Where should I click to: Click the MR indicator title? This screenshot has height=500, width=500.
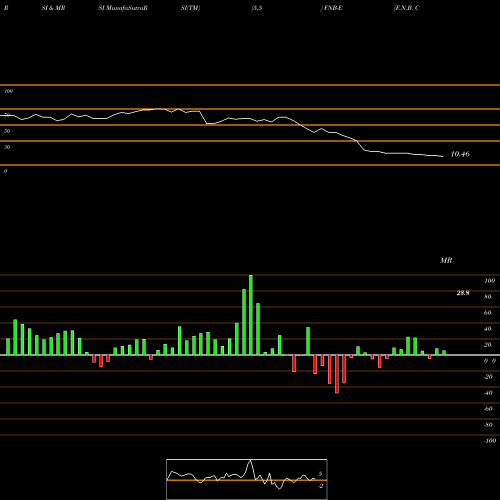point(446,260)
